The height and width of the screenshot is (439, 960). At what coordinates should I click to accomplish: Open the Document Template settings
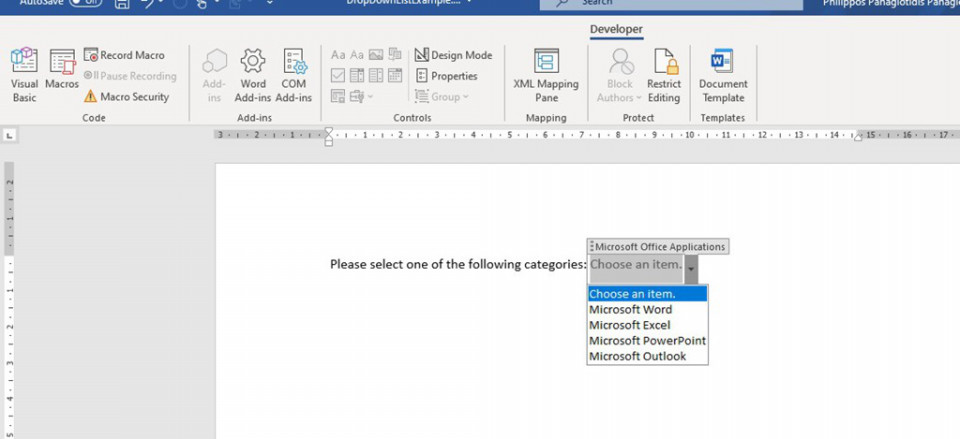[722, 74]
